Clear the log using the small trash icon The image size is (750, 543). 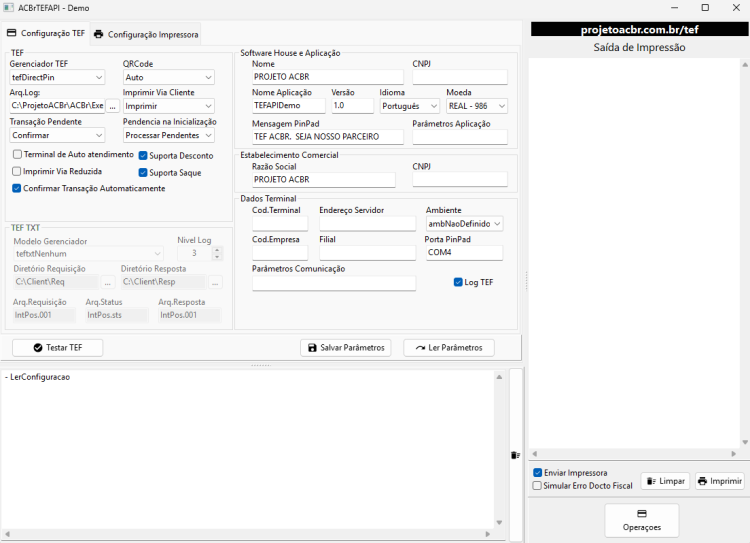(516, 455)
